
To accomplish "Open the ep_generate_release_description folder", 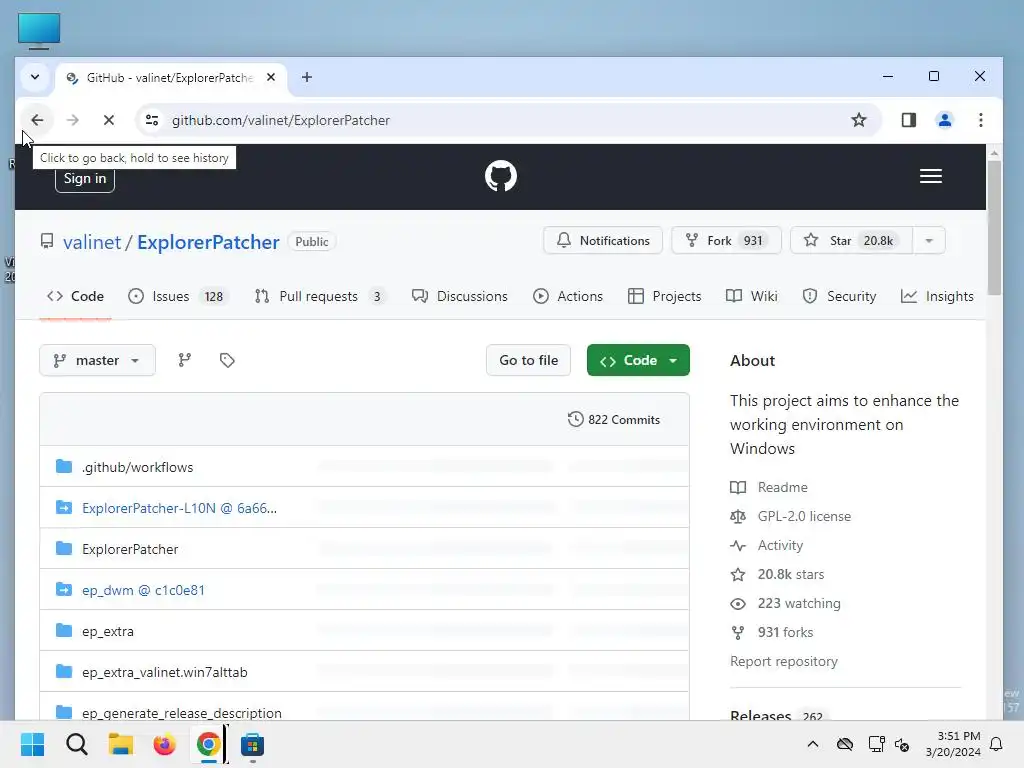I will tap(182, 712).
